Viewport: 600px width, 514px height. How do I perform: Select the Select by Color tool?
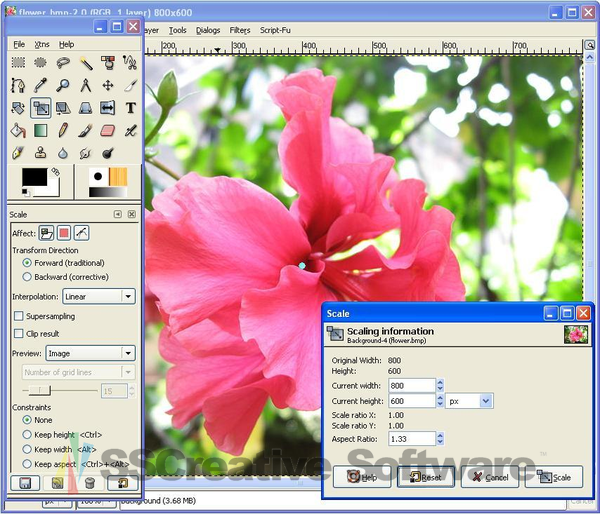(x=108, y=62)
